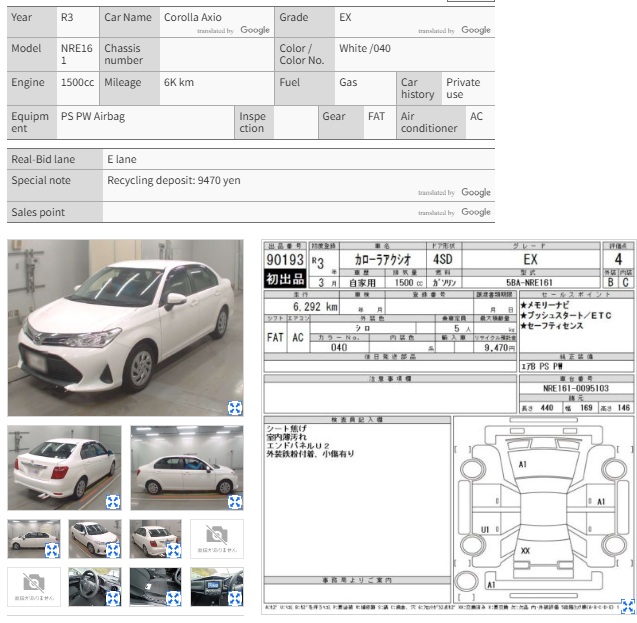Image resolution: width=637 pixels, height=623 pixels.
Task: Click the 'XX' mark on the car damage diagram
Action: (525, 551)
